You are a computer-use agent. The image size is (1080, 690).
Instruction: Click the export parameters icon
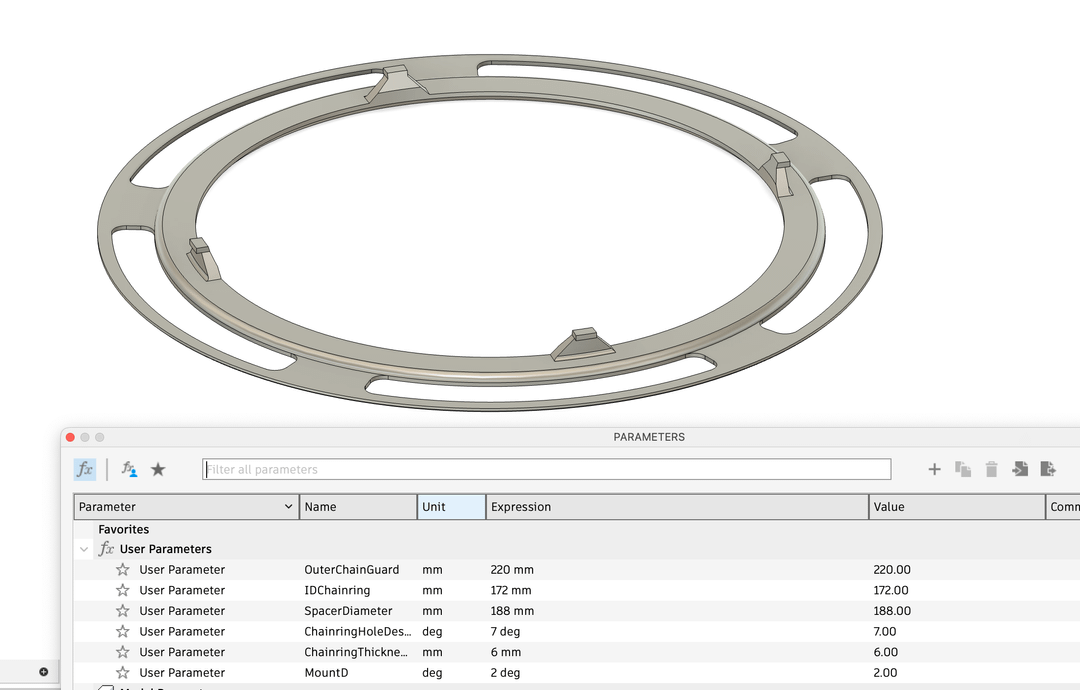tap(1048, 469)
